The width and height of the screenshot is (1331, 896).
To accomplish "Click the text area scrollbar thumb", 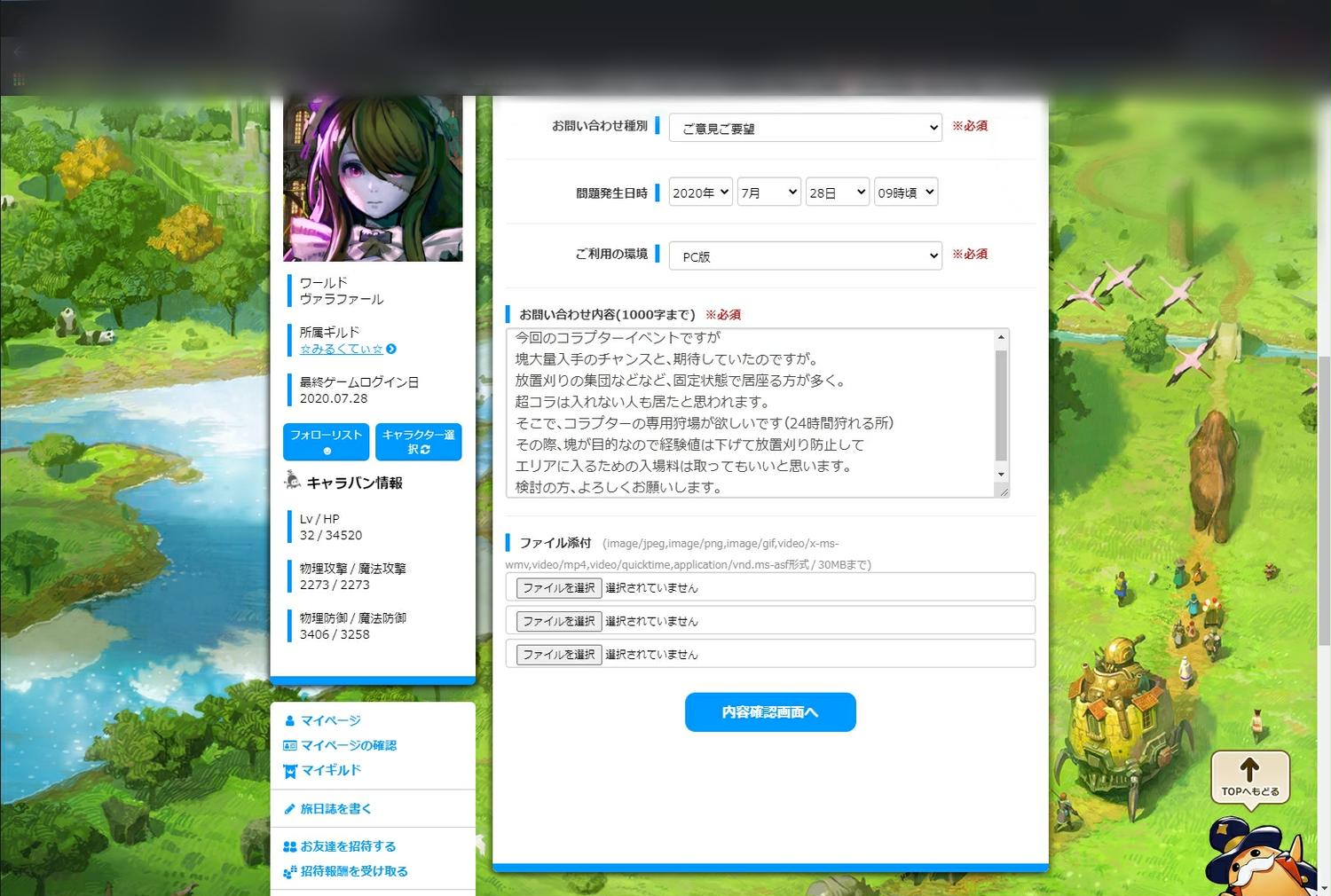I will click(x=1001, y=405).
